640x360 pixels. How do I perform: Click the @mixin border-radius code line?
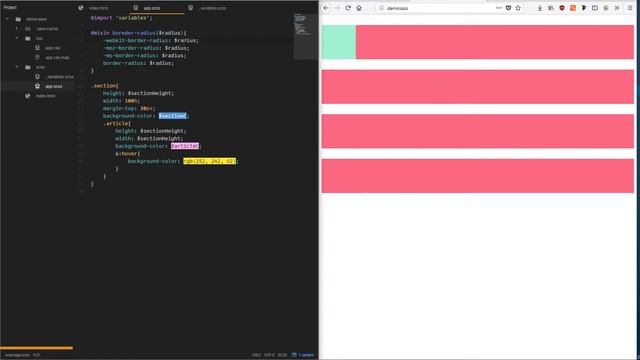[138, 33]
